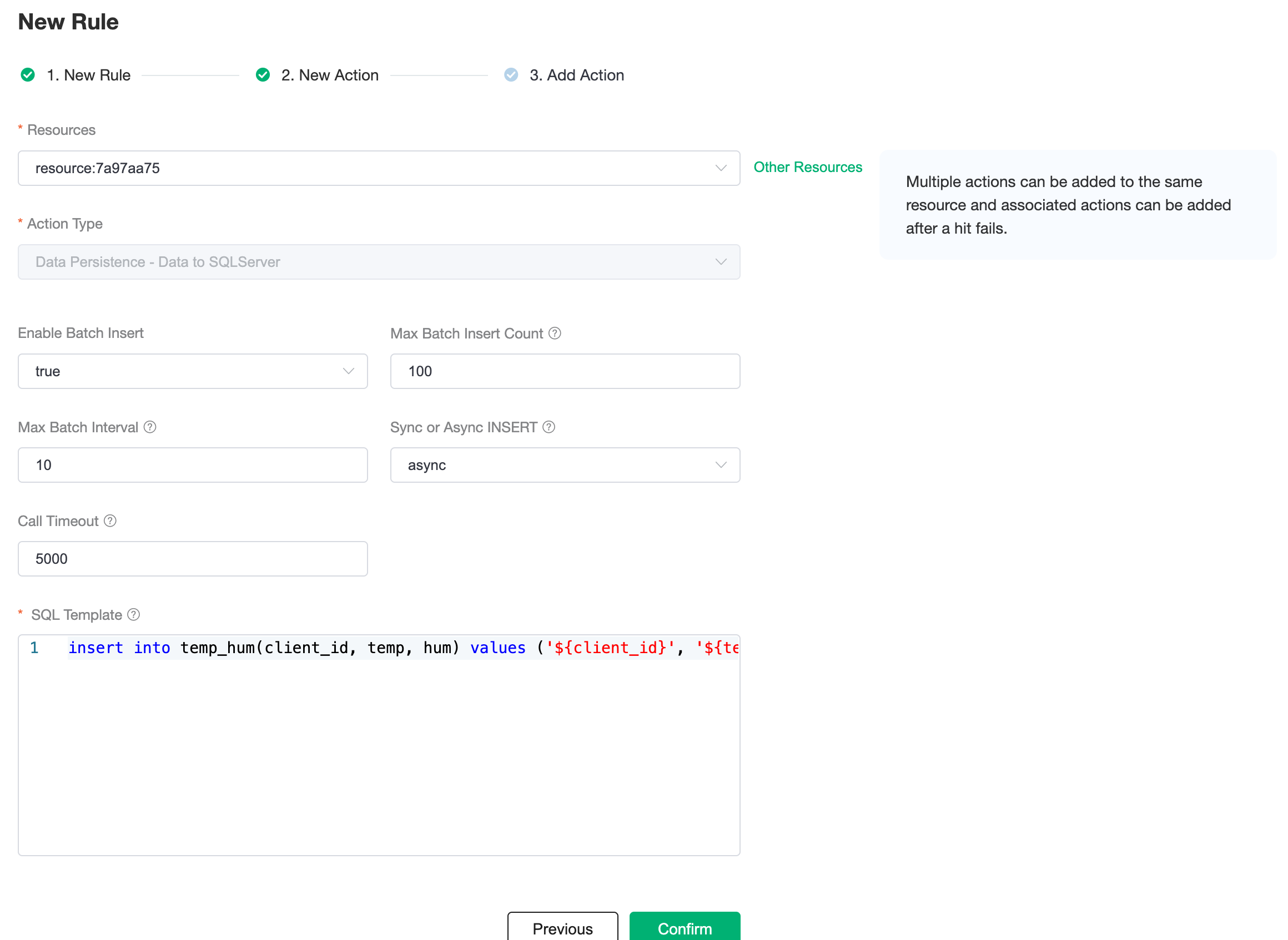Click help icon next to Max Batch Insert Count
The height and width of the screenshot is (940, 1288).
pos(555,333)
